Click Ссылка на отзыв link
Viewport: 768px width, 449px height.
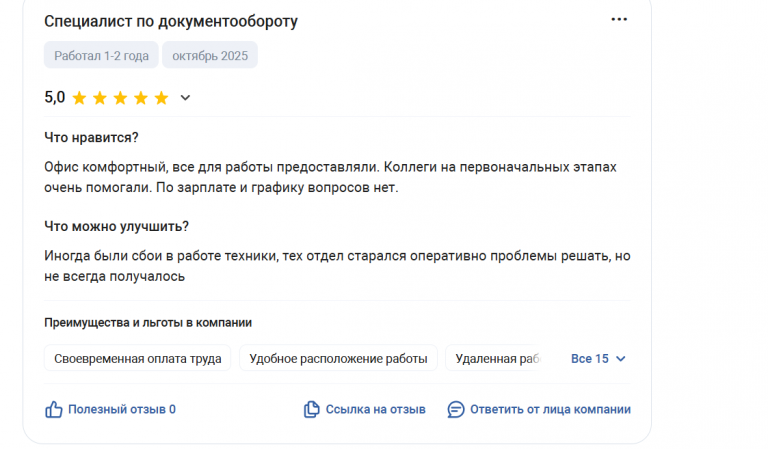click(376, 409)
